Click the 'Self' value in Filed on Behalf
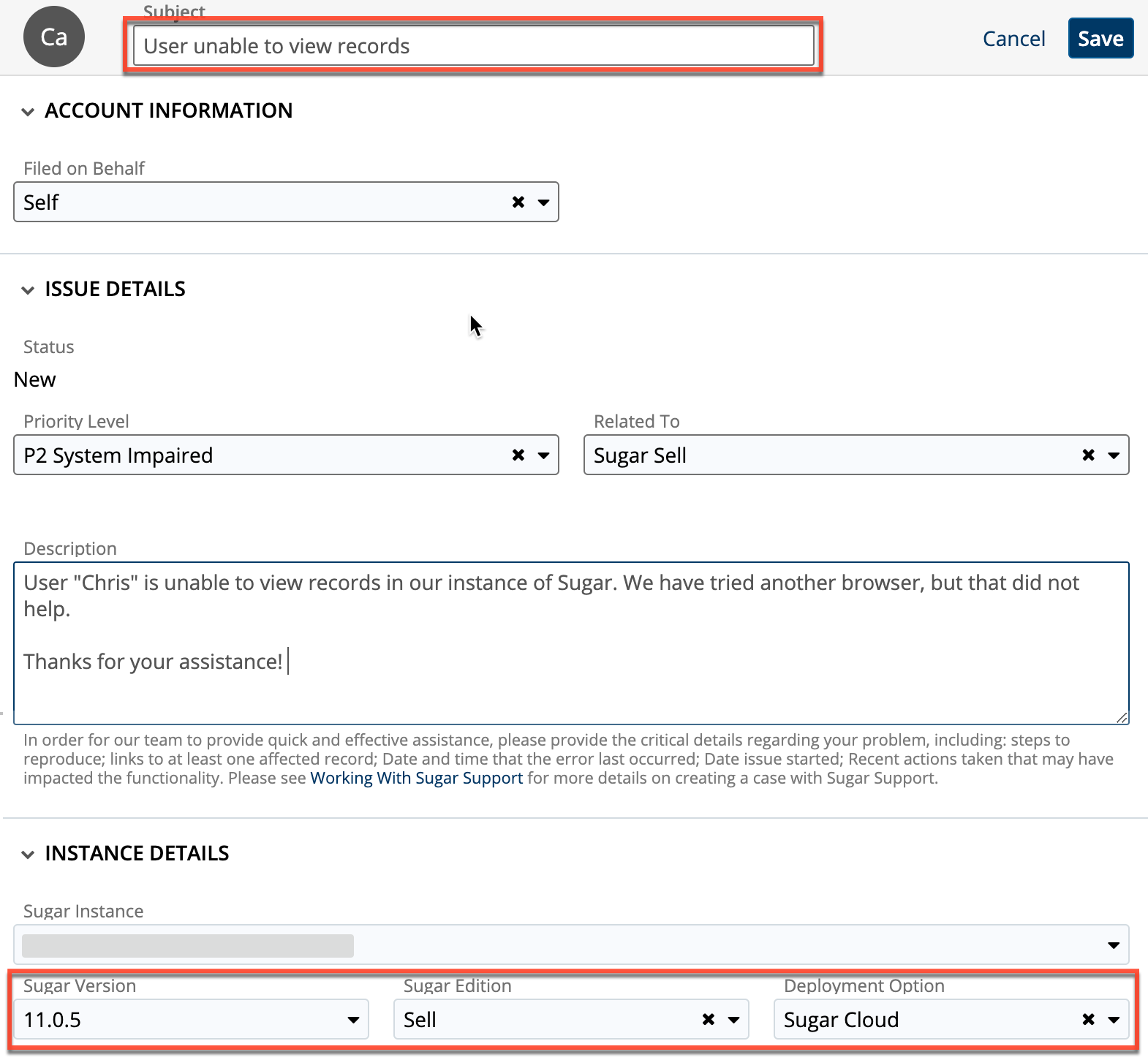The image size is (1148, 1060). coord(41,202)
